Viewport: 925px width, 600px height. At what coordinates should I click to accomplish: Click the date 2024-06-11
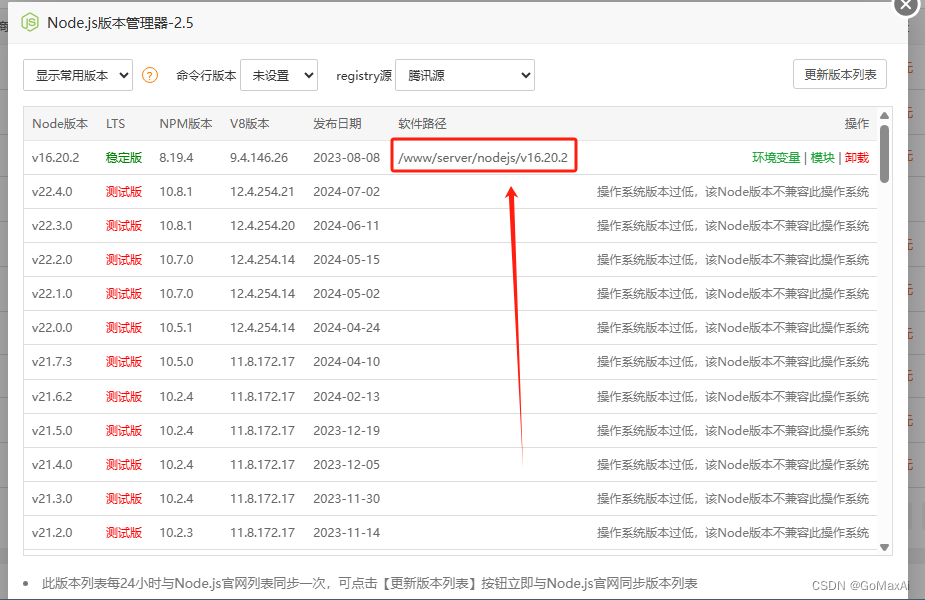click(346, 226)
